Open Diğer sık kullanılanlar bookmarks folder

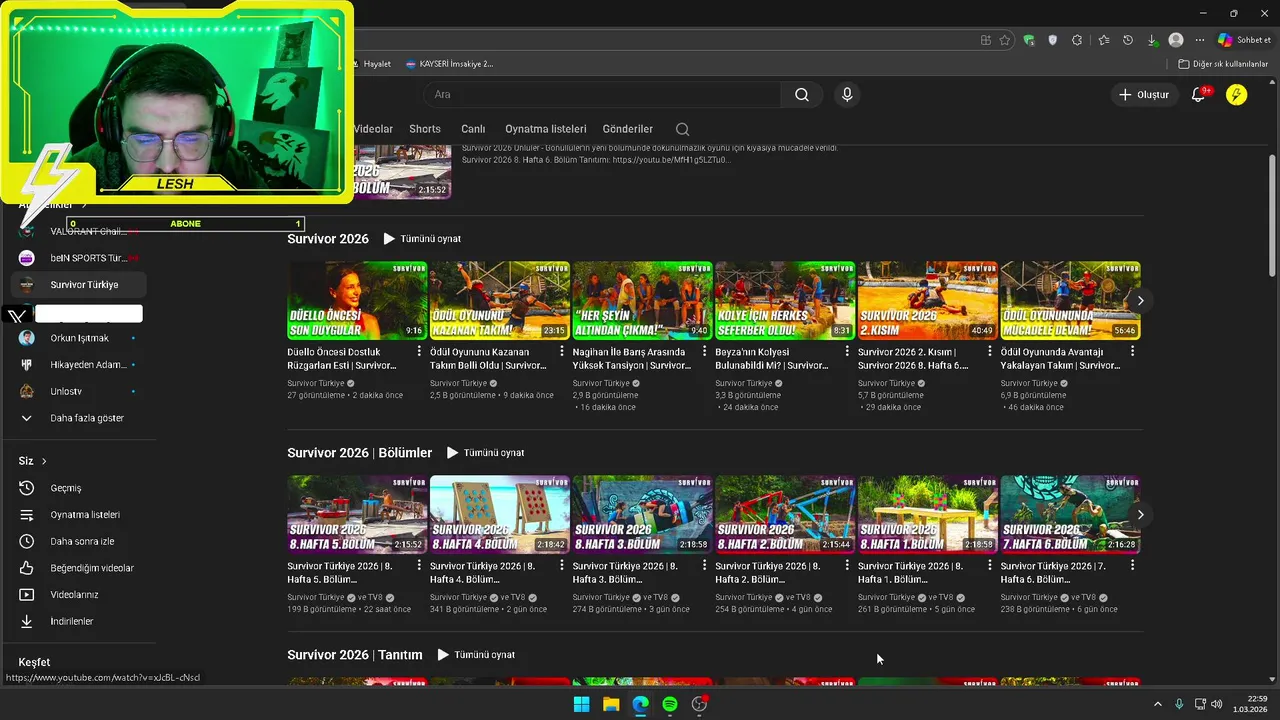[x=1223, y=64]
